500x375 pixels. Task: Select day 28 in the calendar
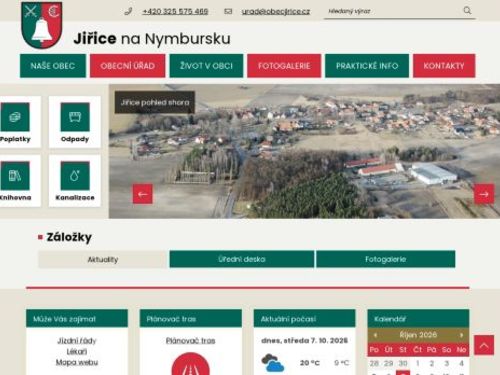click(x=374, y=363)
